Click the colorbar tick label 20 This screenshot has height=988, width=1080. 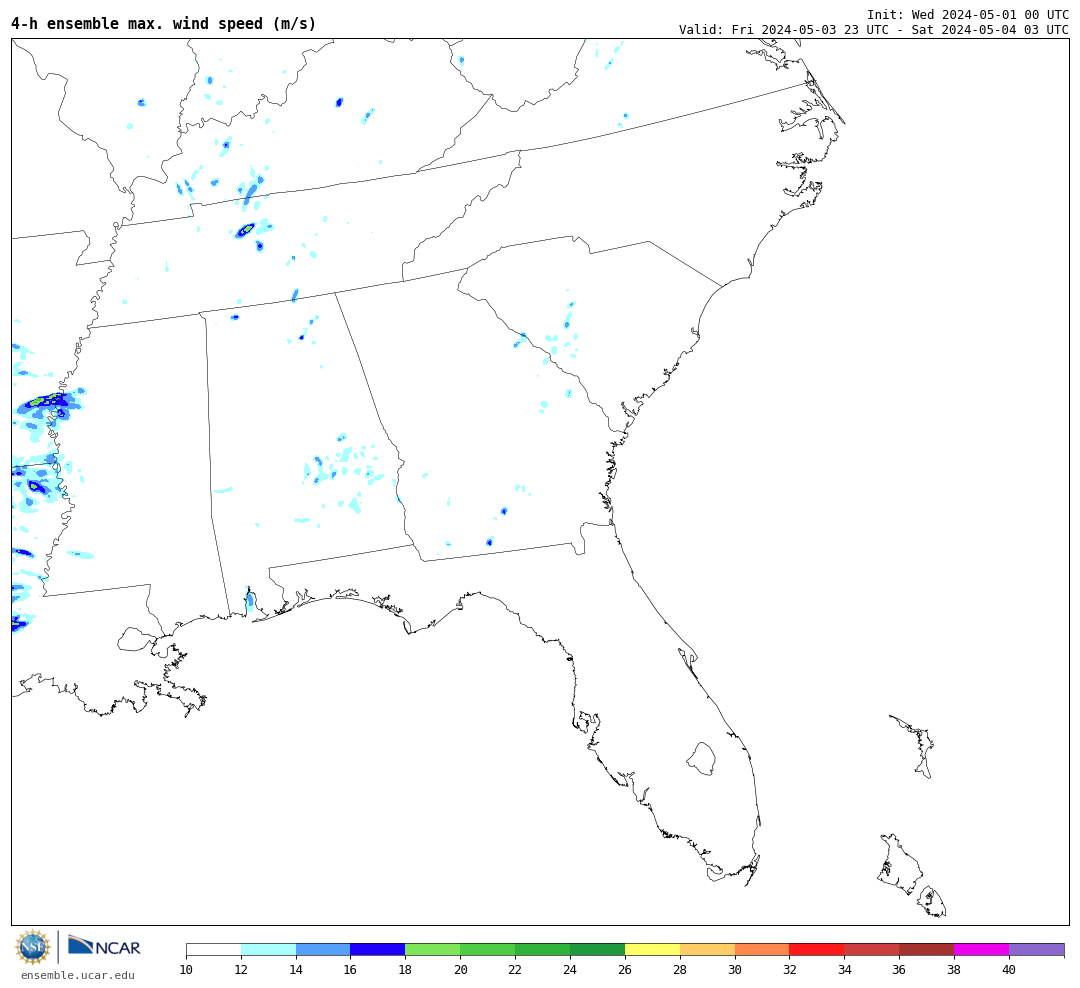(x=460, y=969)
